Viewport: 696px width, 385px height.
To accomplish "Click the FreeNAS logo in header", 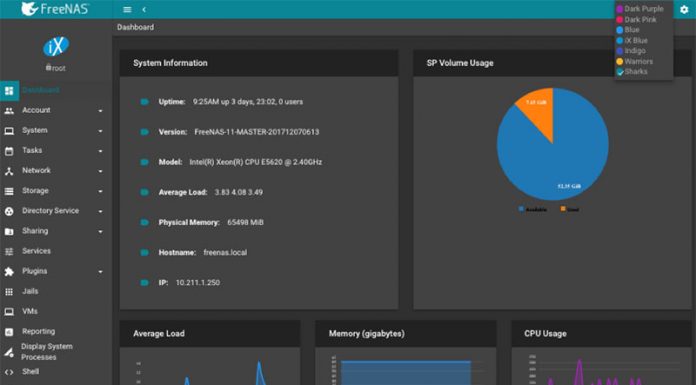I will click(x=55, y=9).
